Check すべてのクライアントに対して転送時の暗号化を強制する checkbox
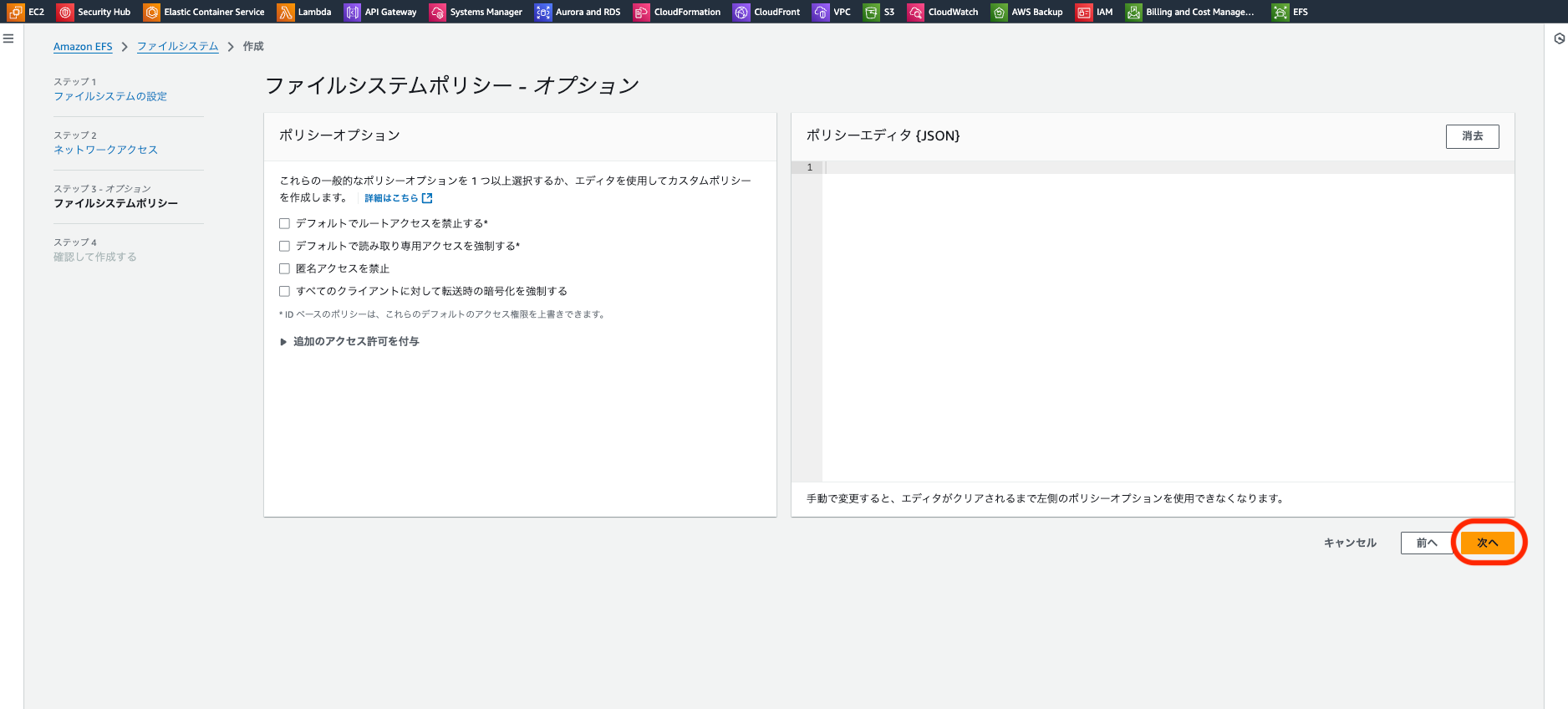This screenshot has width=1568, height=709. [x=284, y=291]
